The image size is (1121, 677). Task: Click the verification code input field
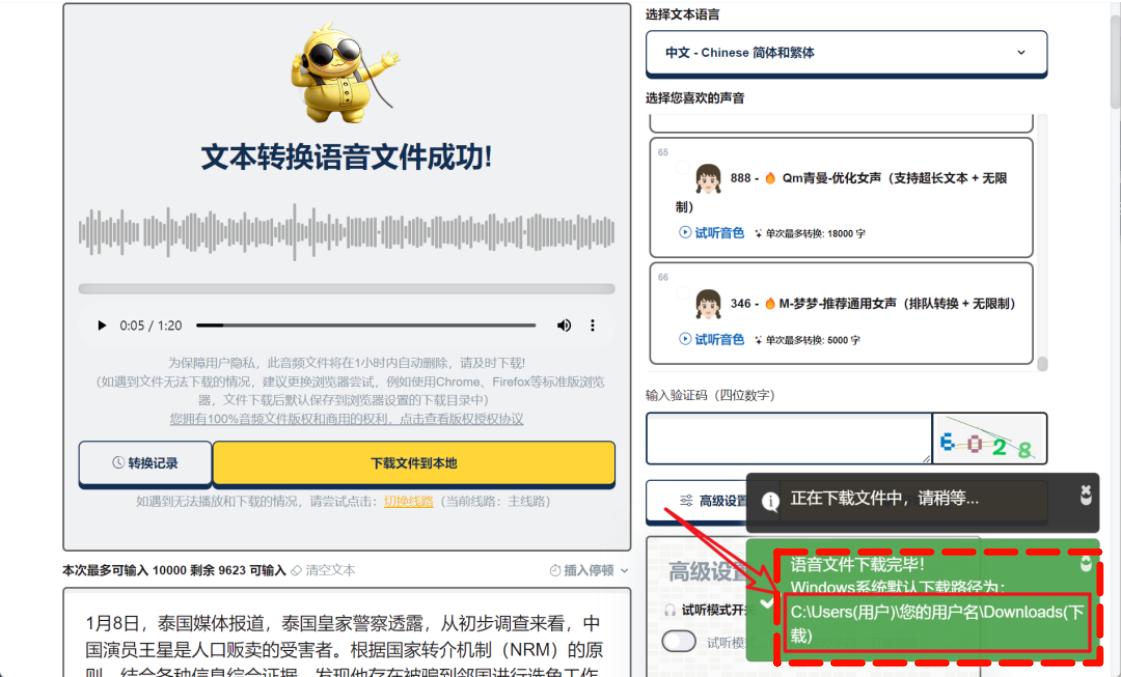[x=789, y=438]
